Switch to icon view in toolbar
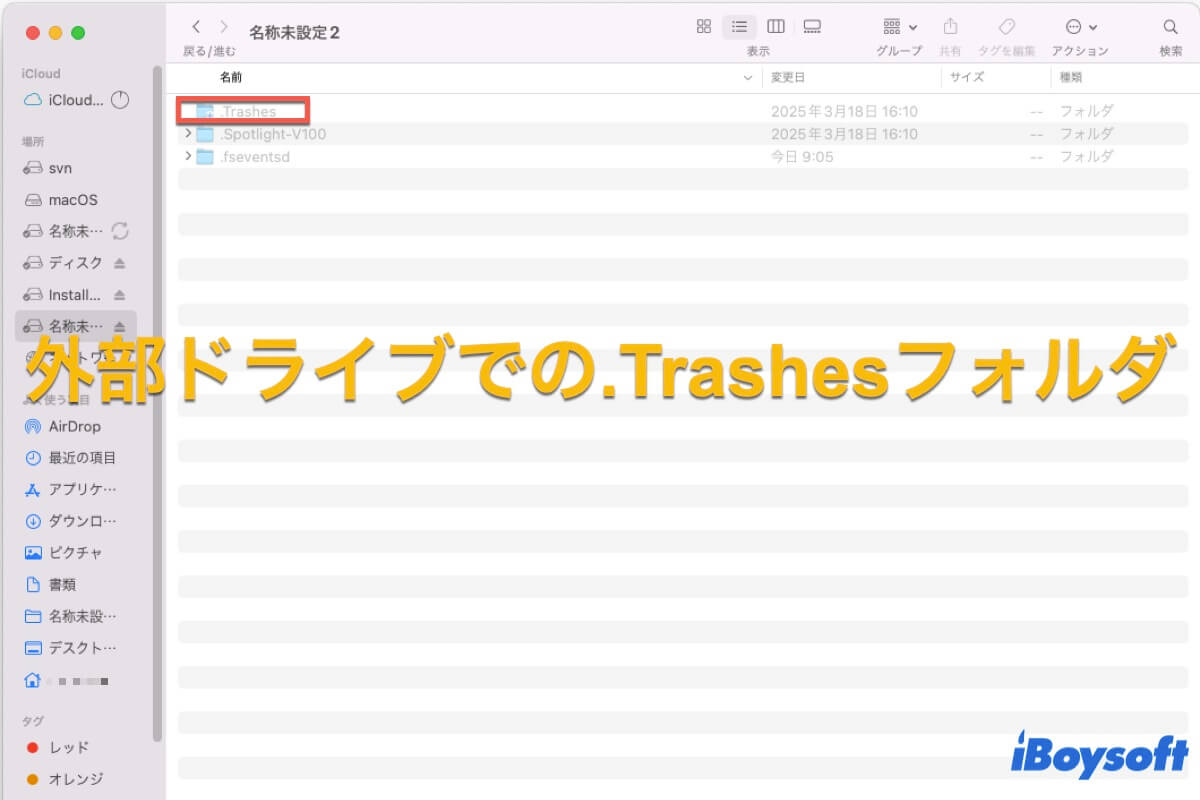1200x800 pixels. click(x=704, y=27)
